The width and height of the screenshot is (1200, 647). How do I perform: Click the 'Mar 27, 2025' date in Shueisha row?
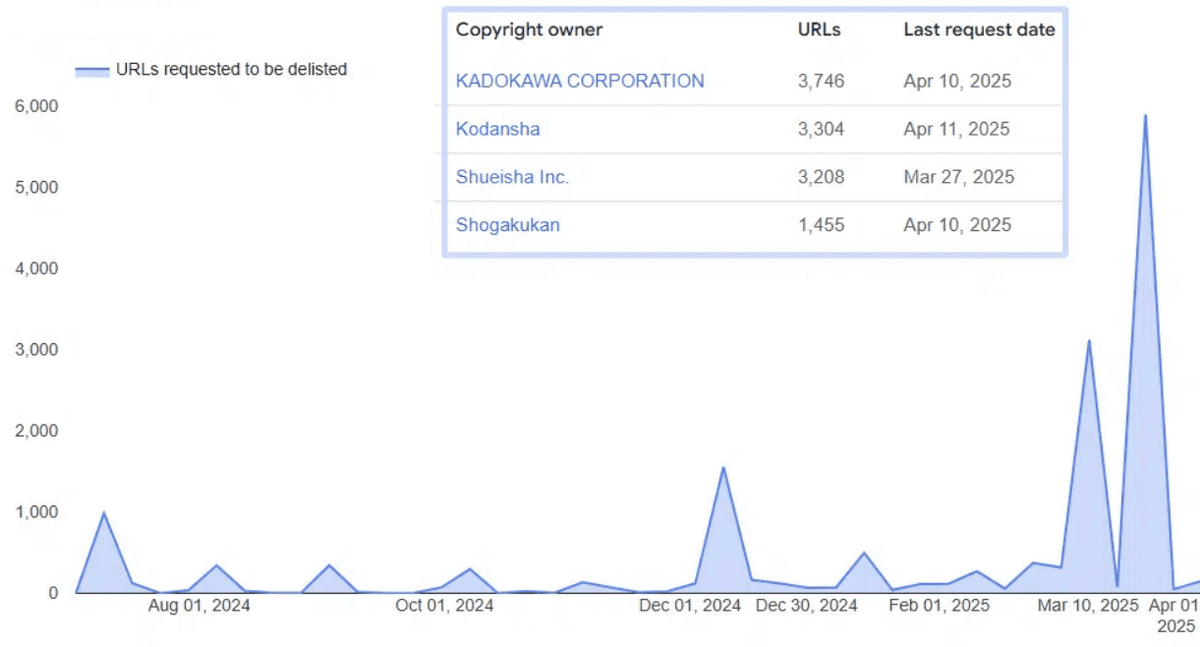click(x=958, y=177)
